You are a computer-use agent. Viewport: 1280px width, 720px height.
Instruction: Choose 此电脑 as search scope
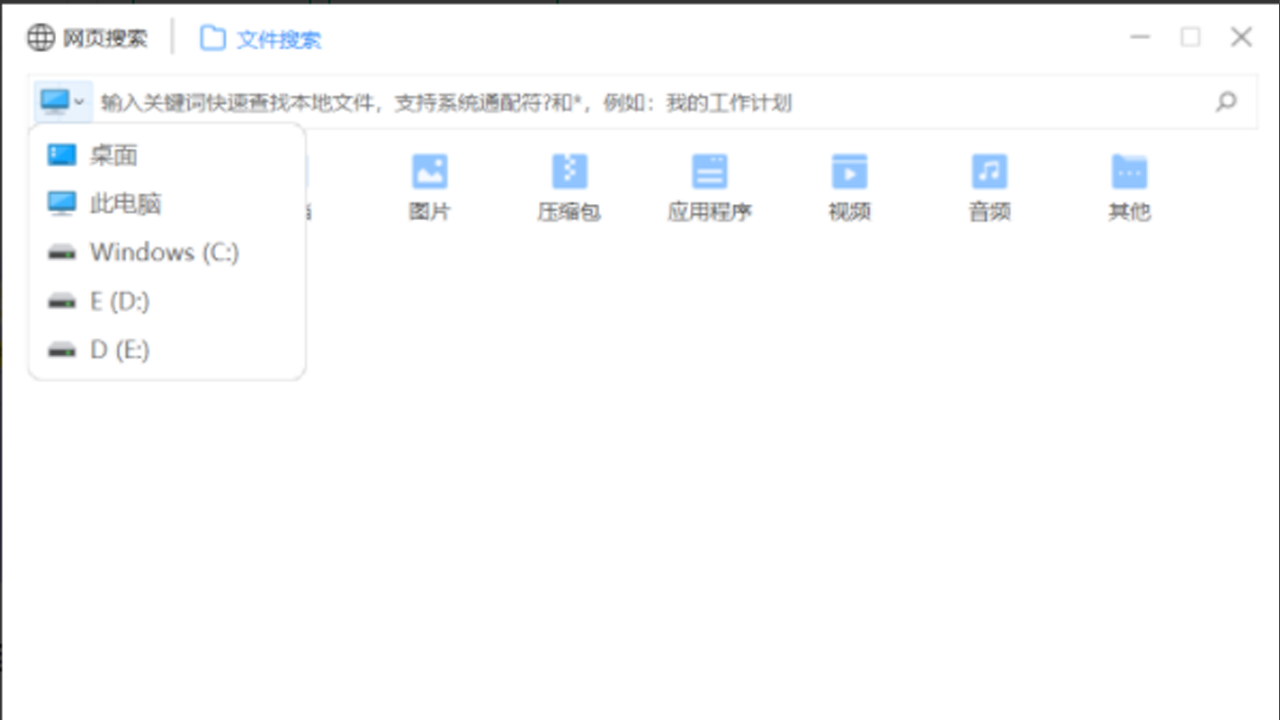click(125, 204)
